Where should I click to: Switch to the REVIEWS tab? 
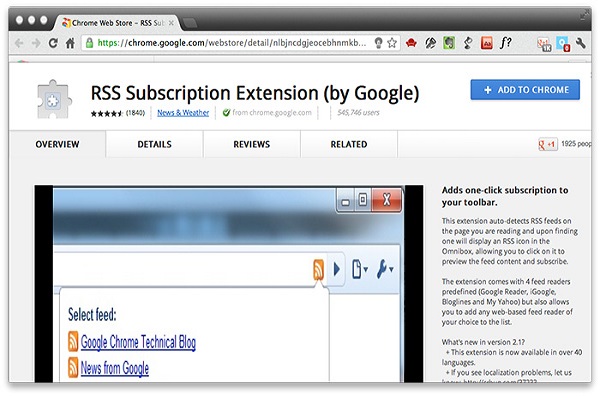[251, 144]
